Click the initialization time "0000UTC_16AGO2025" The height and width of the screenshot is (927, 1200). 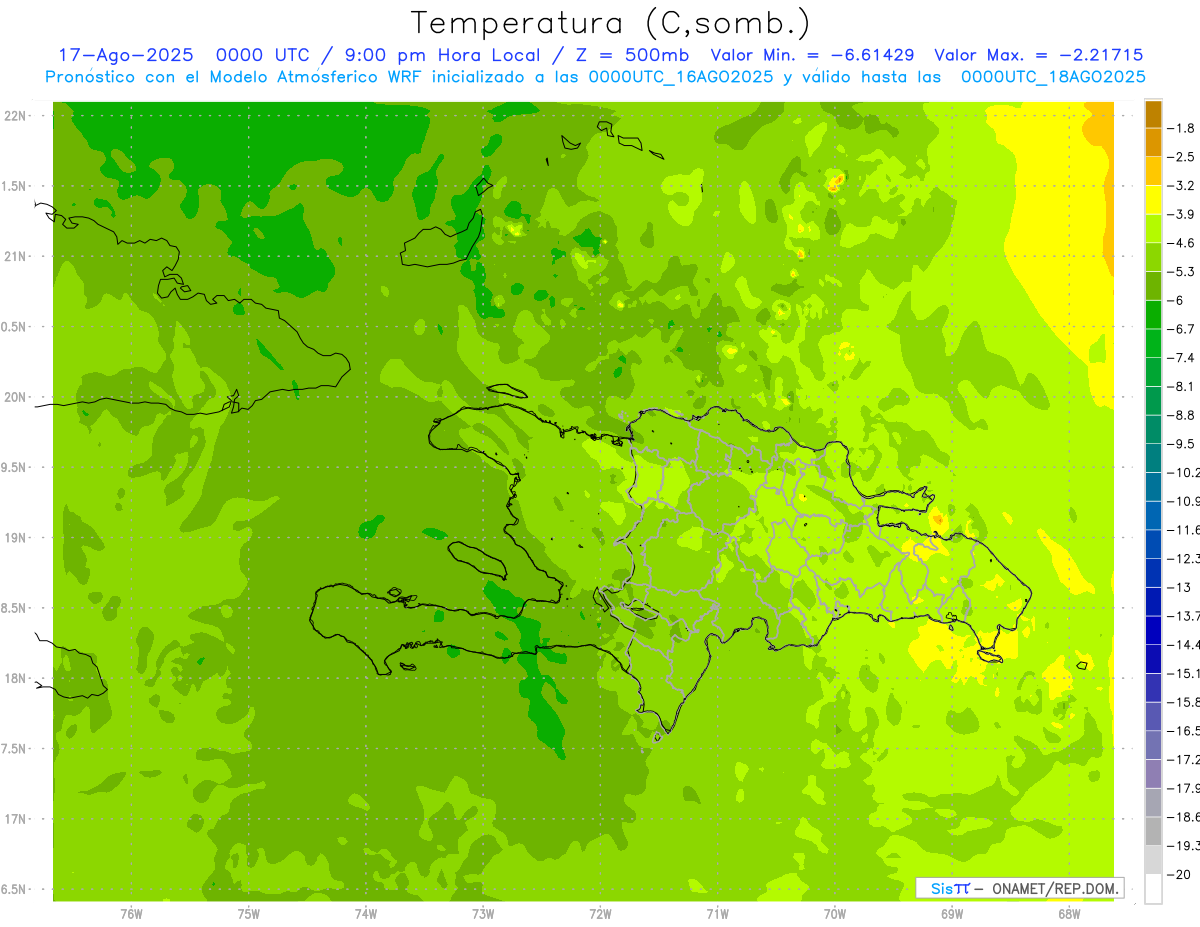[x=681, y=77]
